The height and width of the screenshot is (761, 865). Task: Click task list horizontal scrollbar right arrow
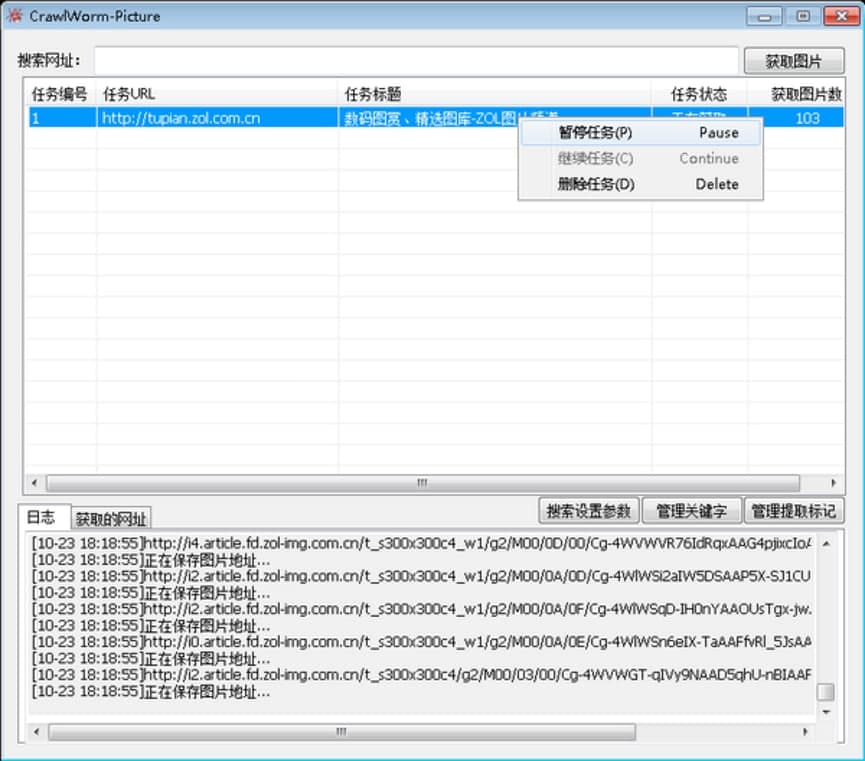833,483
